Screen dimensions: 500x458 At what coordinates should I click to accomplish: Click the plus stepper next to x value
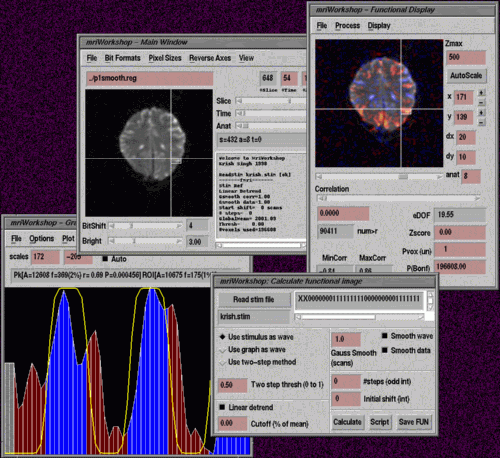[x=481, y=93]
